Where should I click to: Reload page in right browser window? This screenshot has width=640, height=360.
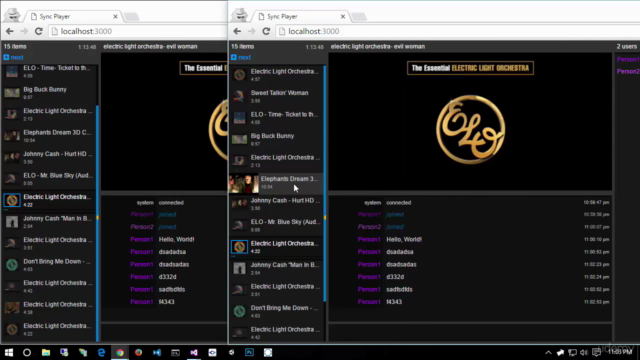pos(266,31)
